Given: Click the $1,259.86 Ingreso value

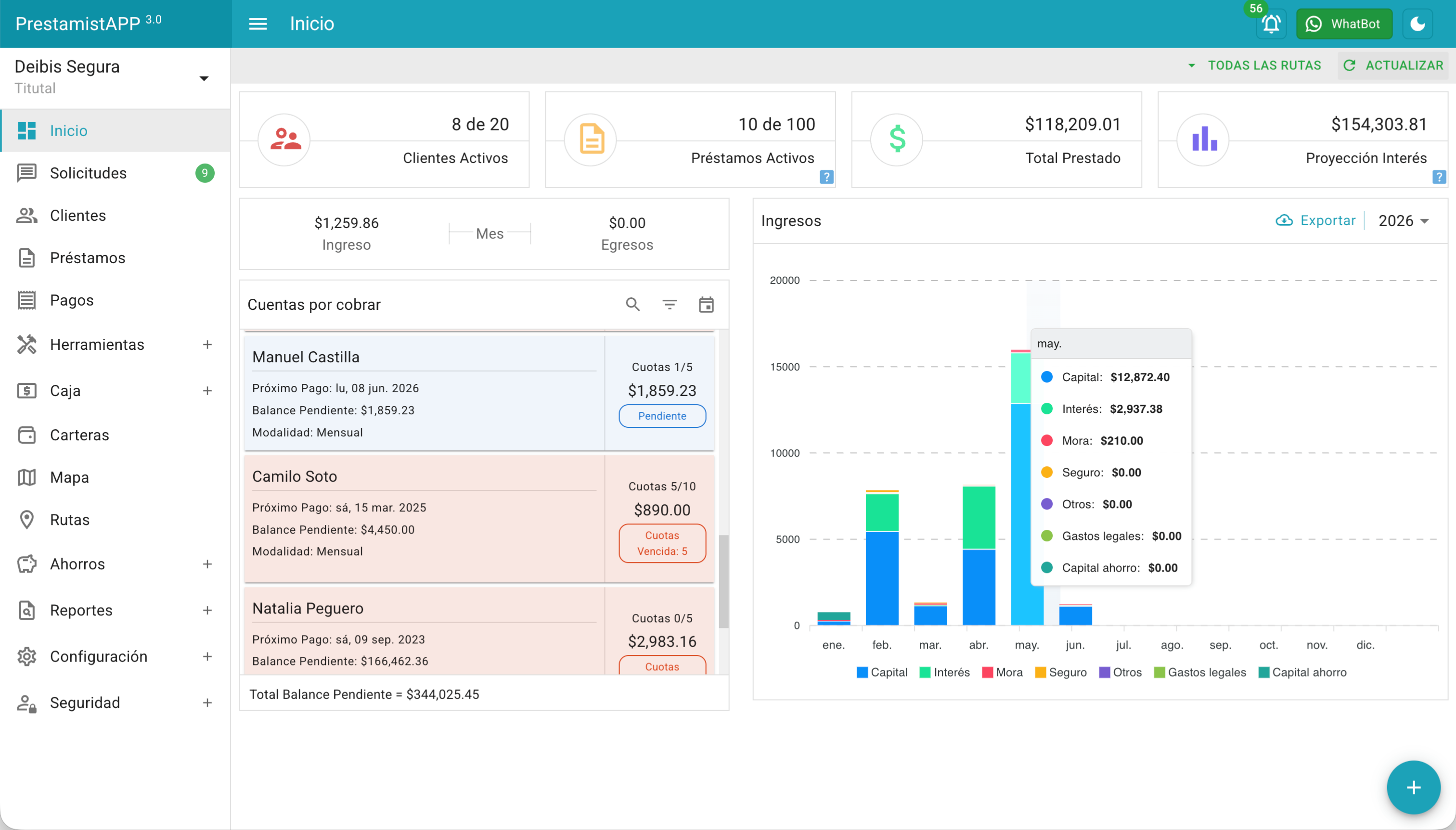Looking at the screenshot, I should click(346, 222).
